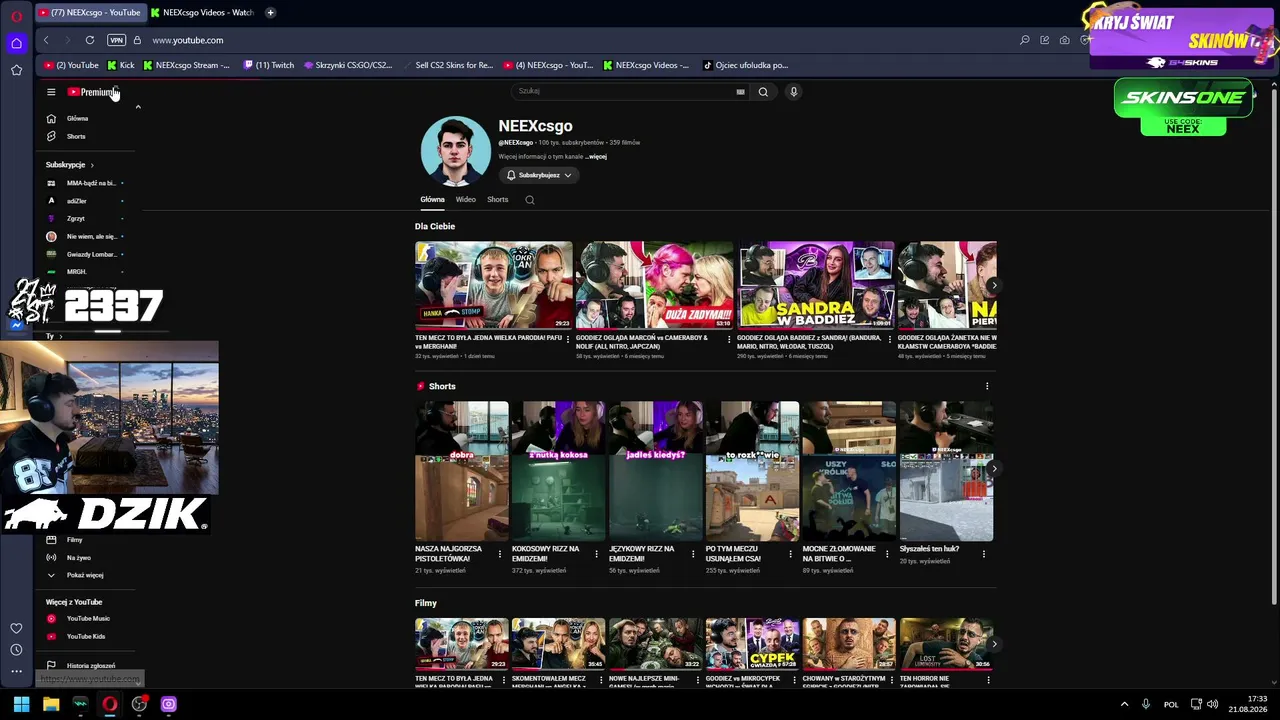Click the address bar showing www.youtube.com

coord(188,40)
